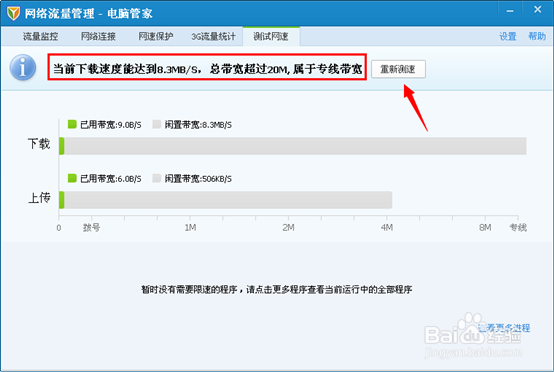Click the green used-bandwidth segment of 下载 bar
The height and width of the screenshot is (372, 554).
61,146
